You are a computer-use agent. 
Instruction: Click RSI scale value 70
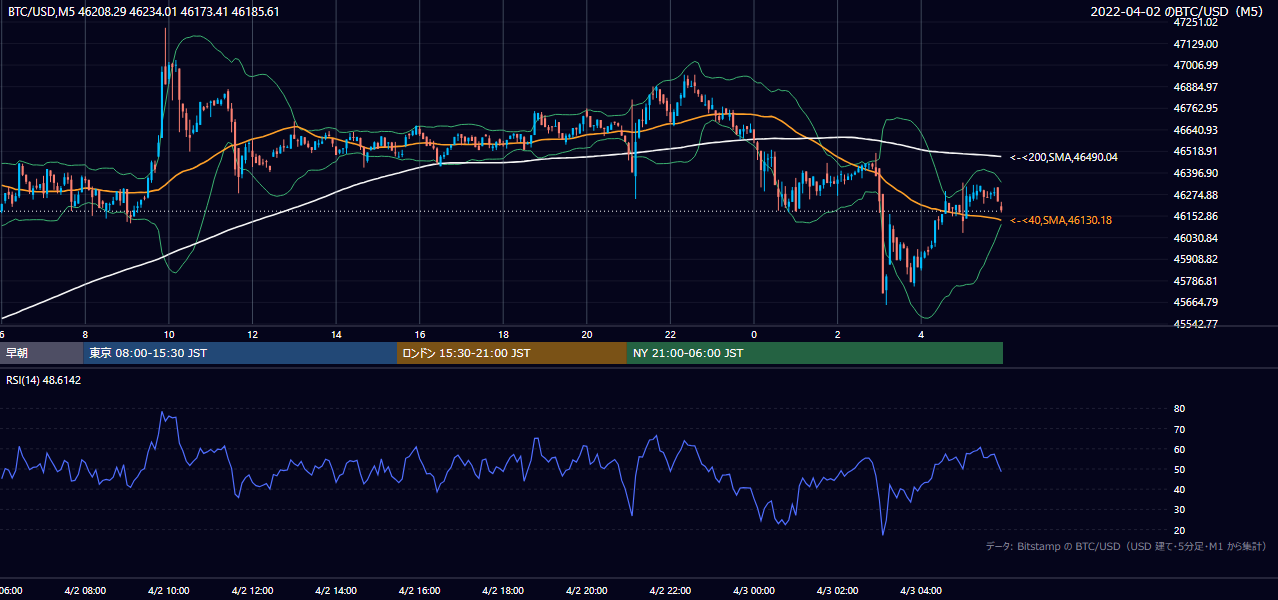click(1179, 429)
